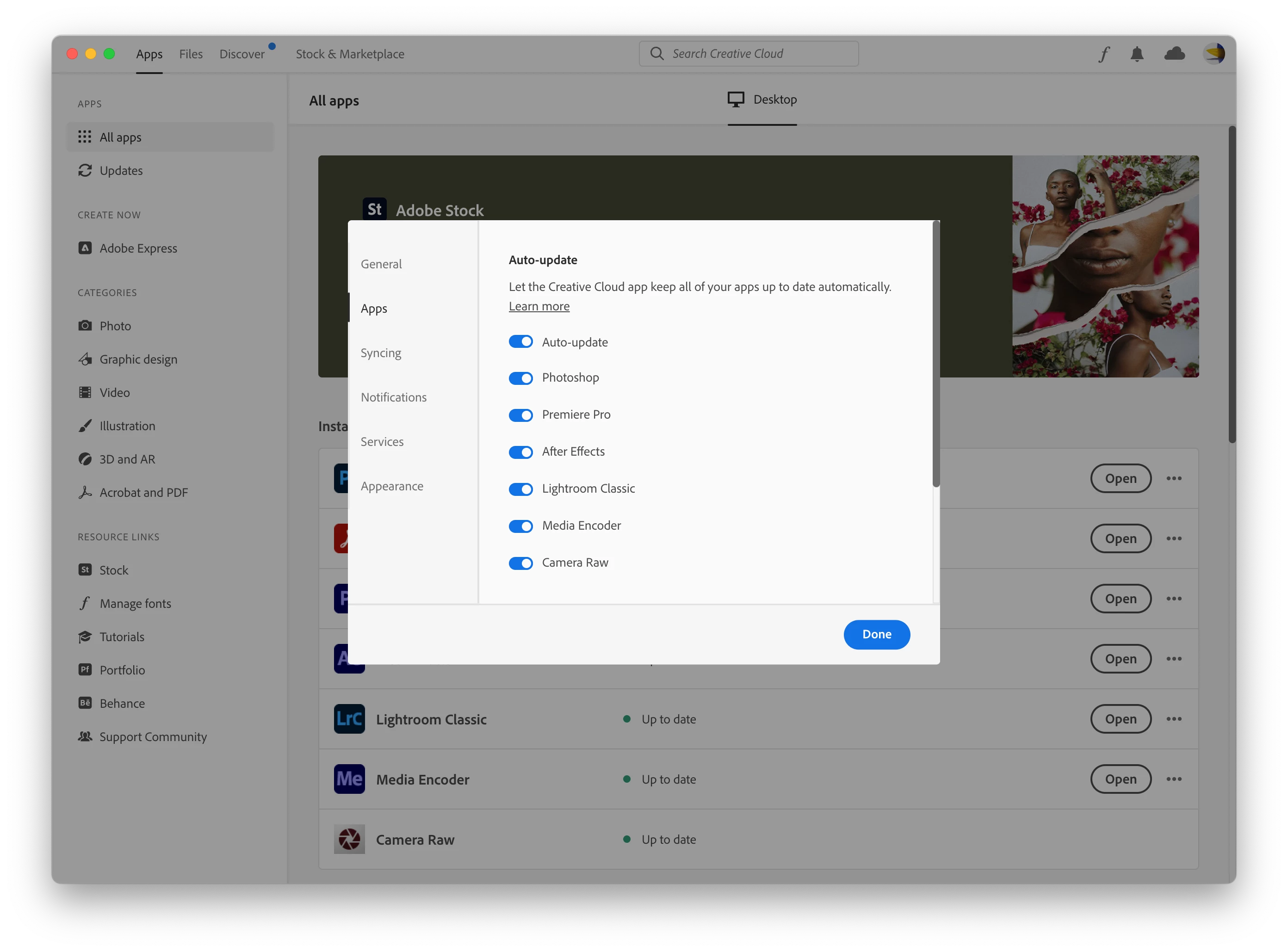Click the fonts icon in top bar

click(x=1103, y=54)
